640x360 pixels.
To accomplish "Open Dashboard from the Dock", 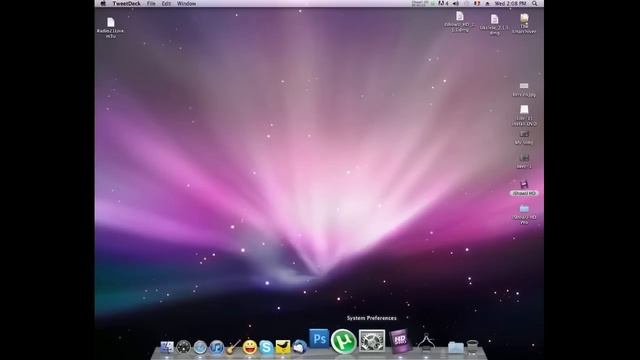I will [184, 347].
